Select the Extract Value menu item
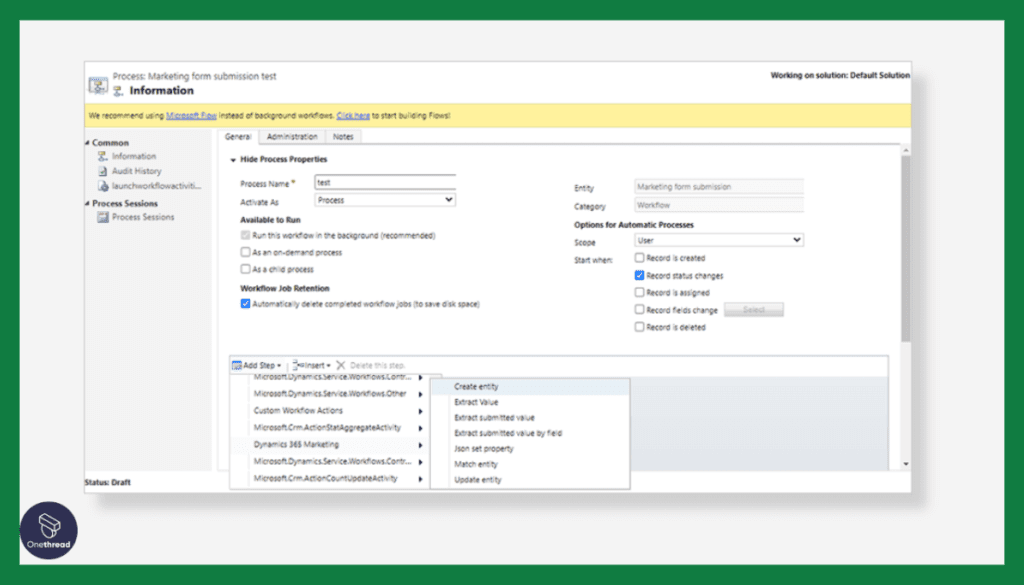 coord(530,402)
